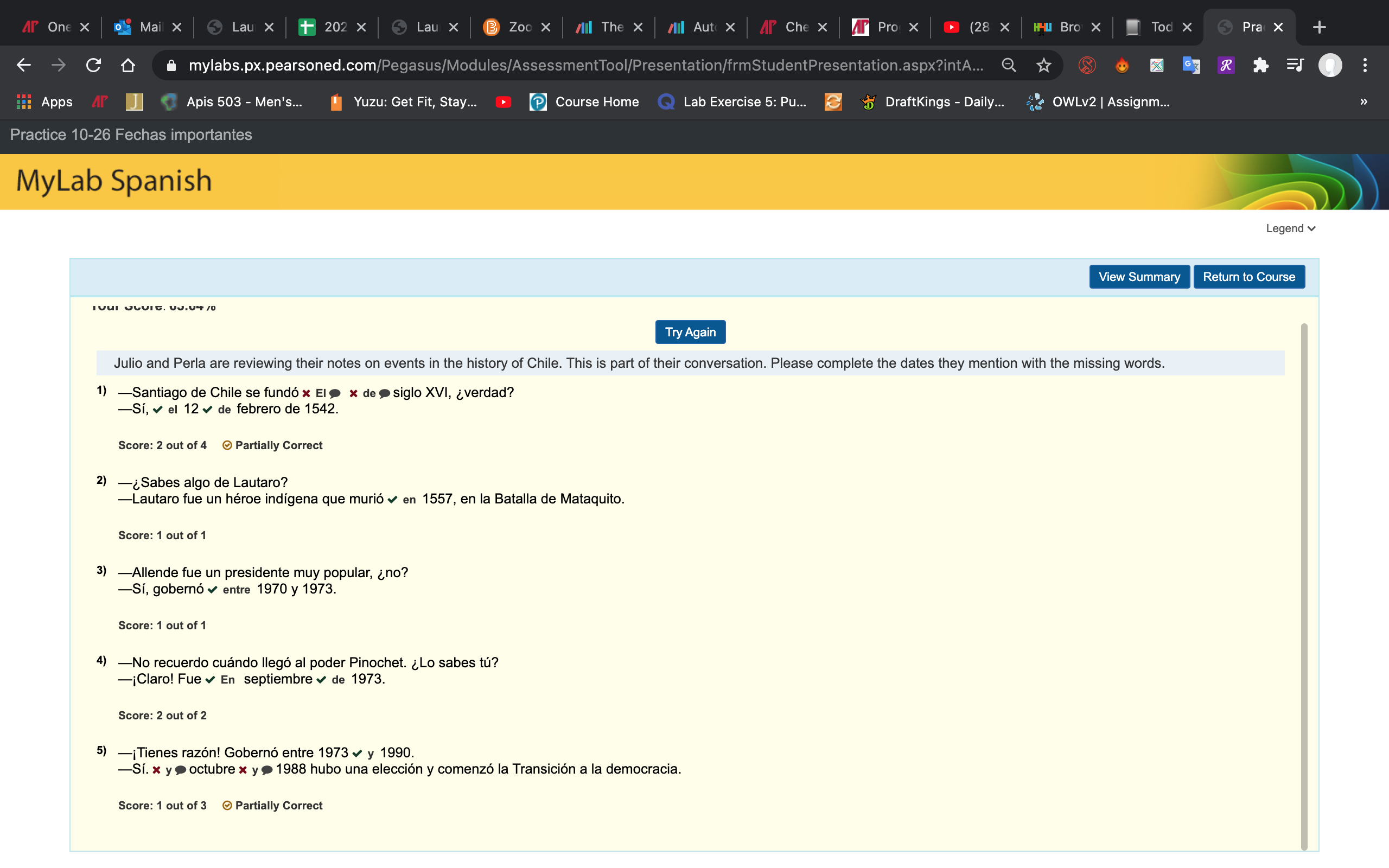Show hidden bookmarks with double chevron
This screenshot has height=868, width=1389.
(x=1363, y=102)
